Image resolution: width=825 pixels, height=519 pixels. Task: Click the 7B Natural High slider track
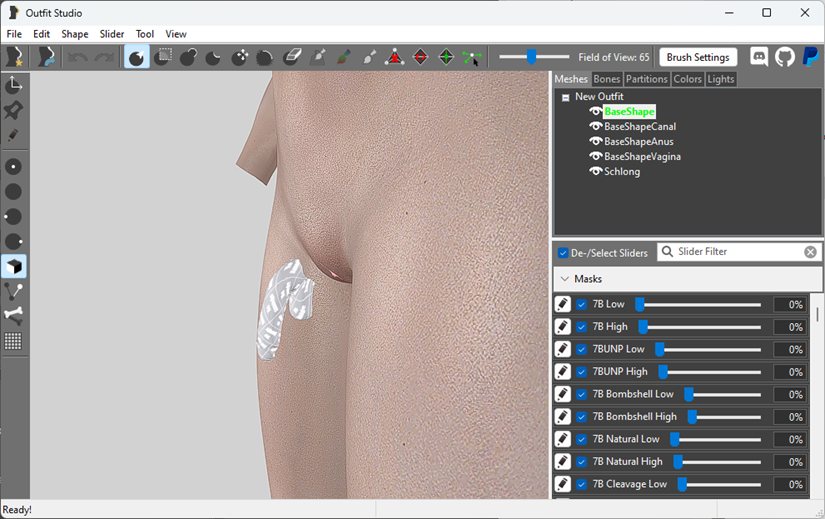(717, 462)
